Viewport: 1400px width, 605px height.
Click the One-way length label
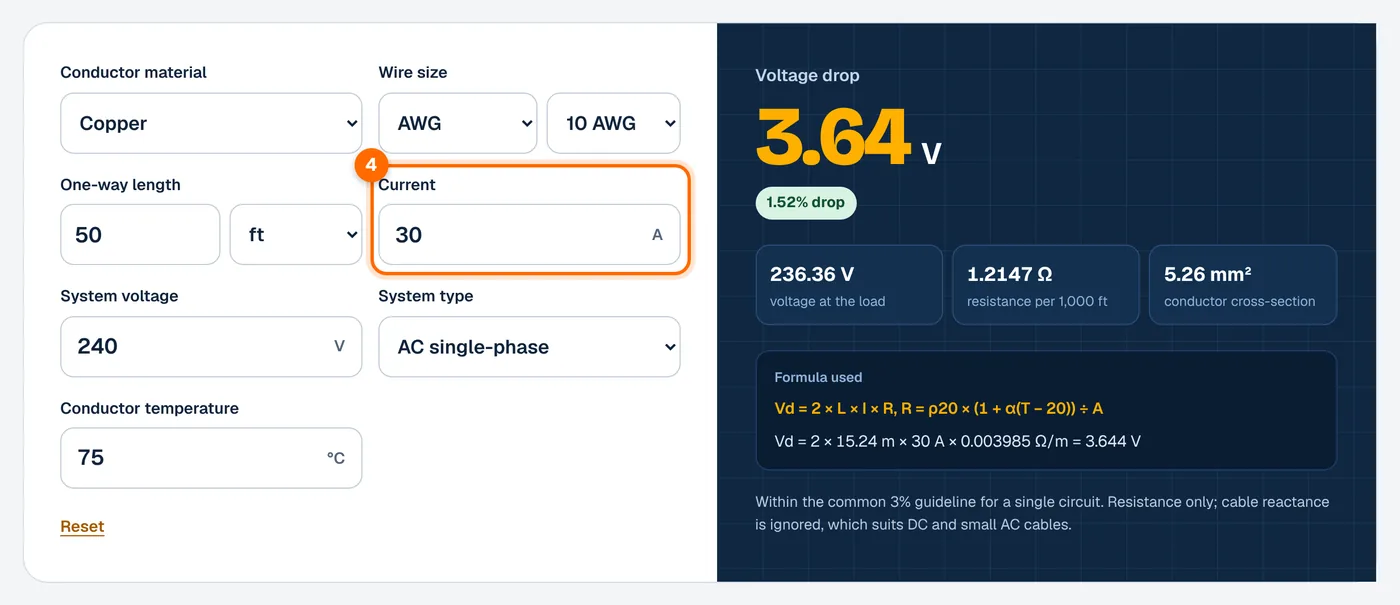(120, 184)
